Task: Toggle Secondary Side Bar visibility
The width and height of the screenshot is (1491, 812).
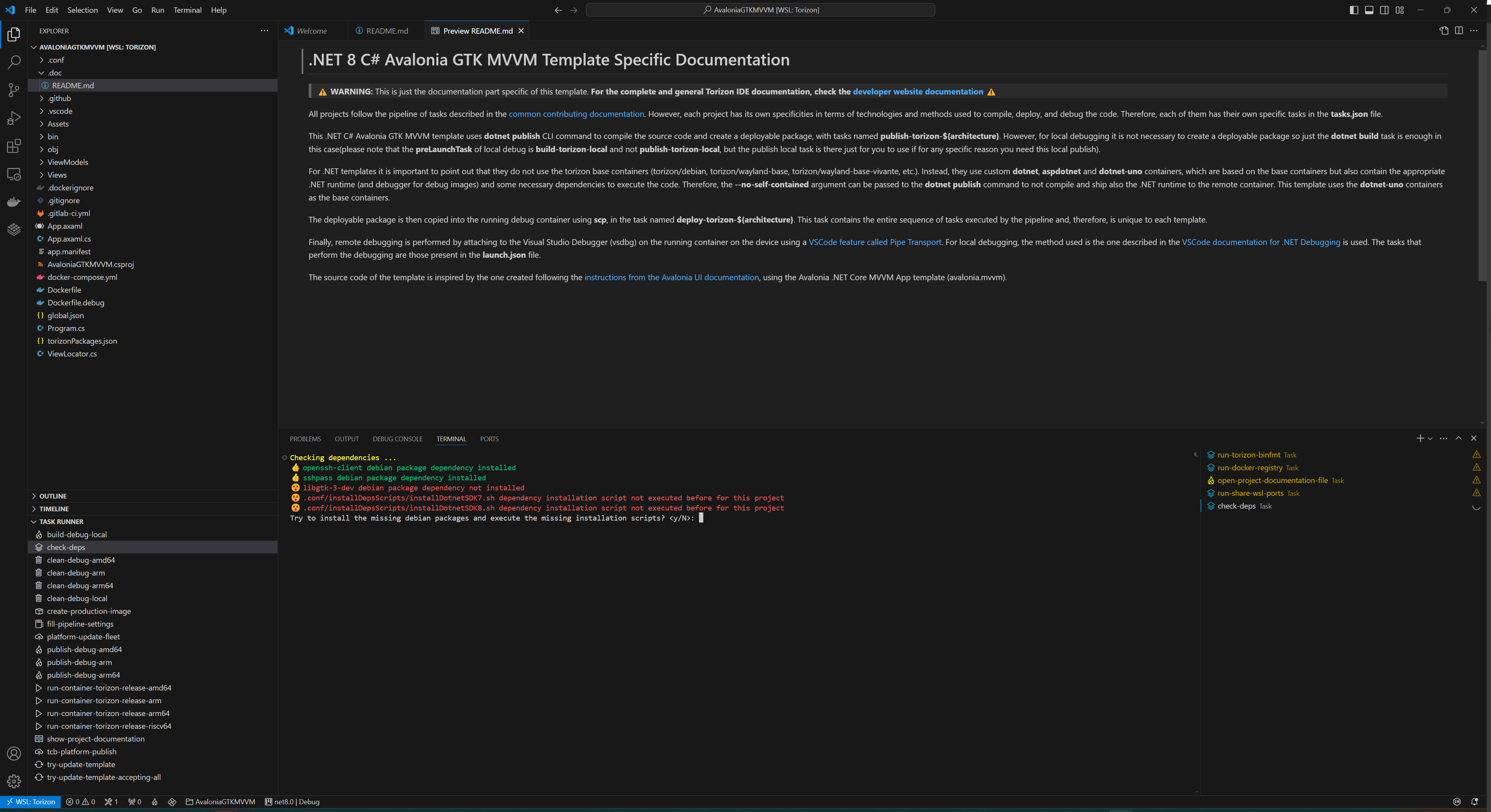Action: pos(1384,10)
